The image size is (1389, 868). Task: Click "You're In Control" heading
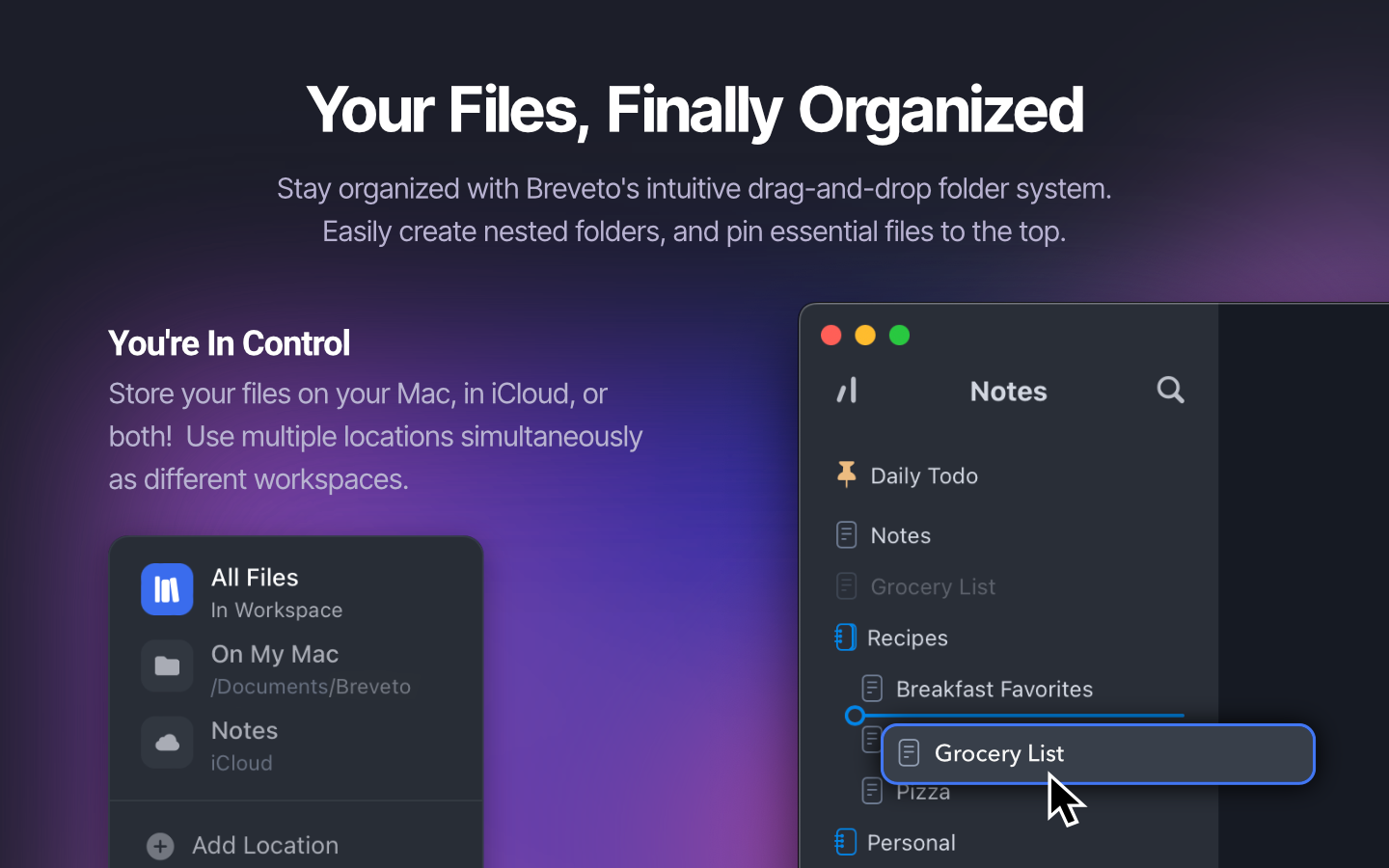pyautogui.click(x=229, y=343)
